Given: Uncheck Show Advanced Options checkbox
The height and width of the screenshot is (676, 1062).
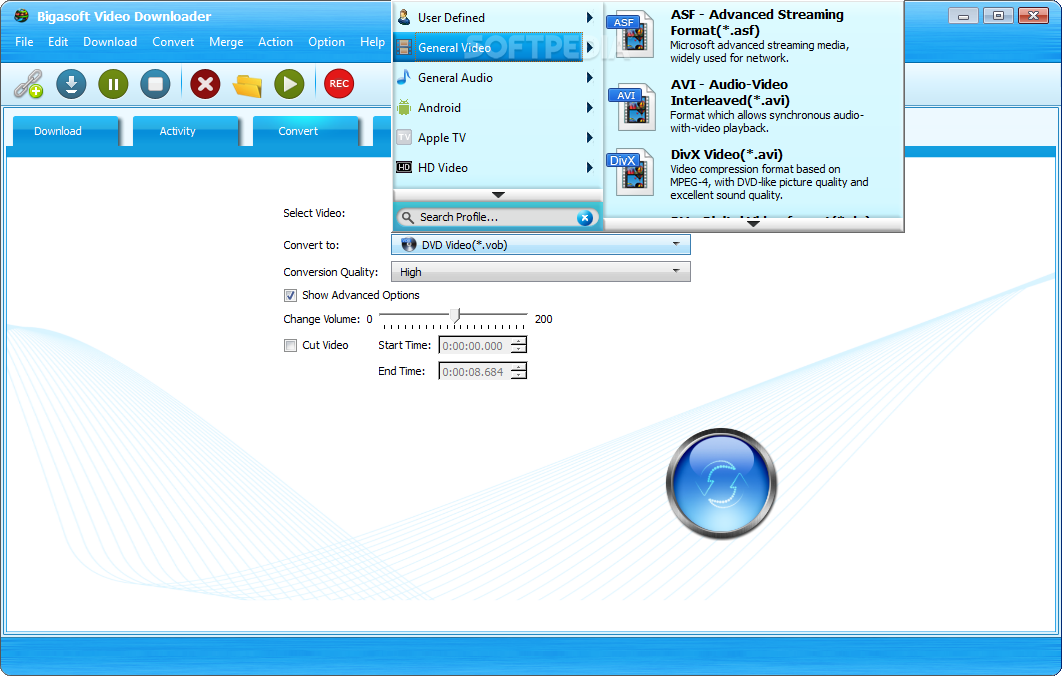Looking at the screenshot, I should pyautogui.click(x=291, y=295).
